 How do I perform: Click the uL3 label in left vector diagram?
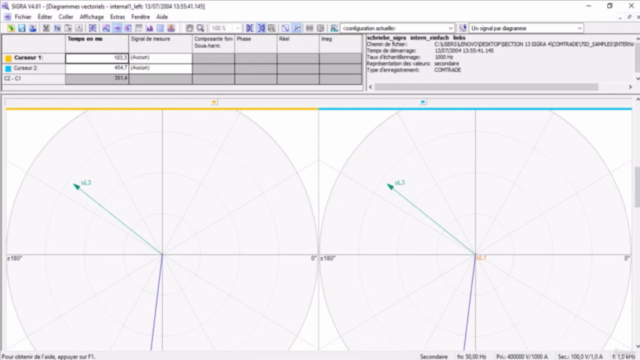pos(86,182)
